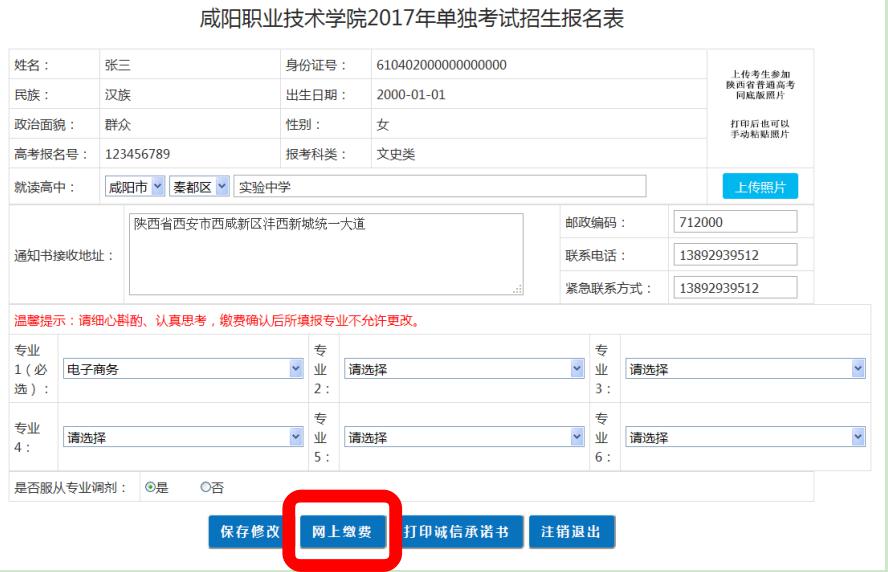
Task: Open the 专业4 请选择 dropdown
Action: [x=183, y=437]
